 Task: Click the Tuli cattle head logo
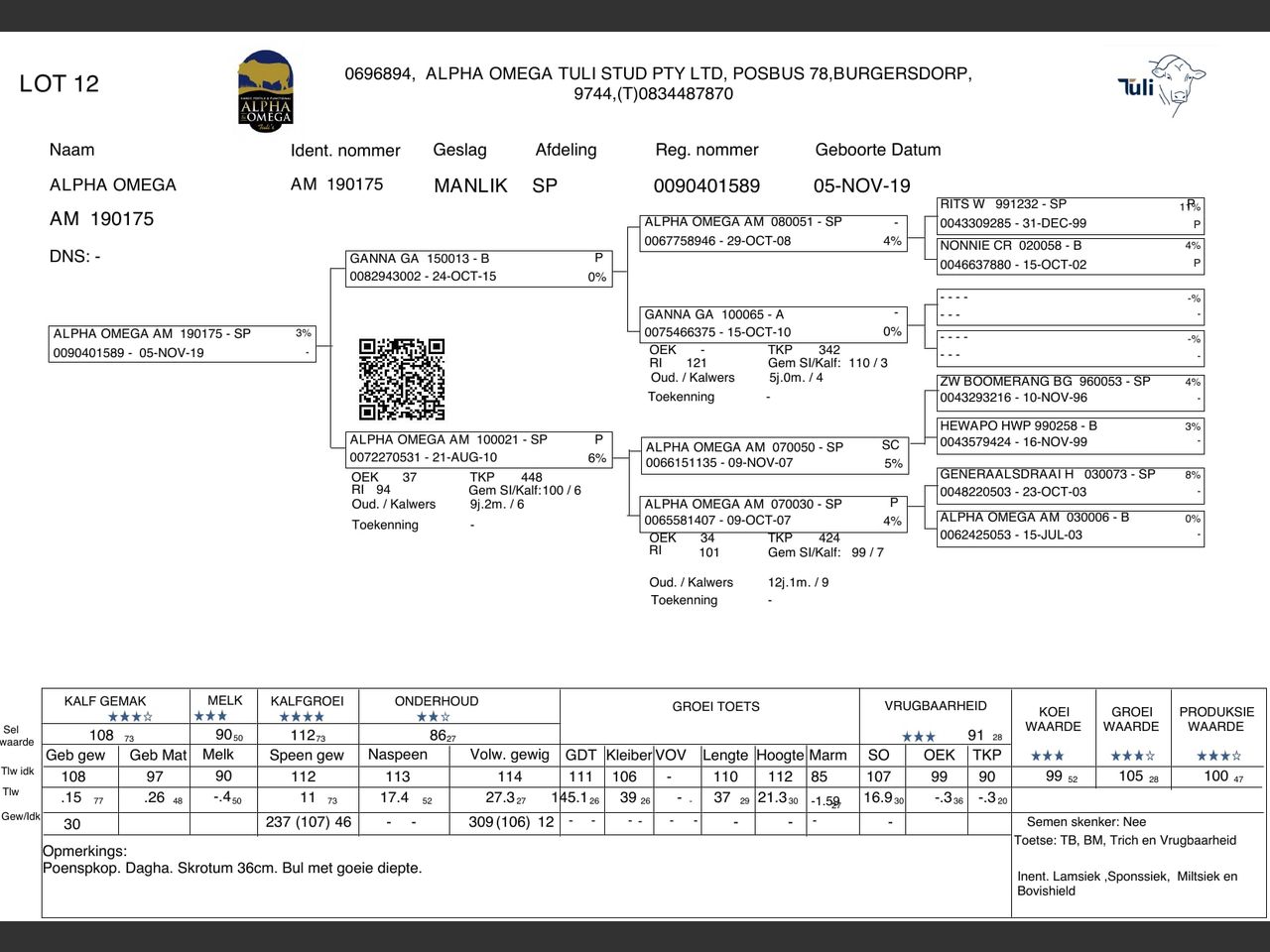pos(1162,85)
